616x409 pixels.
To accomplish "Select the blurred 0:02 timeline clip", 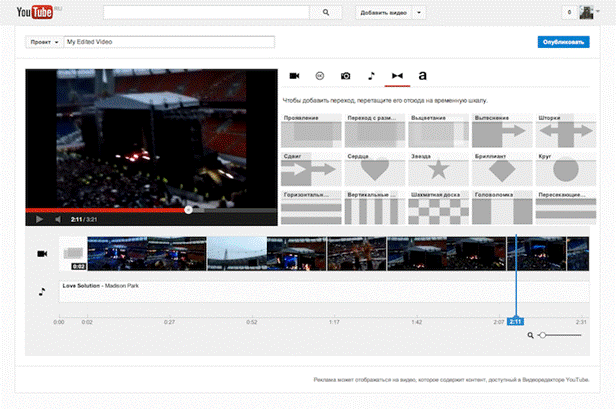I will pos(73,254).
